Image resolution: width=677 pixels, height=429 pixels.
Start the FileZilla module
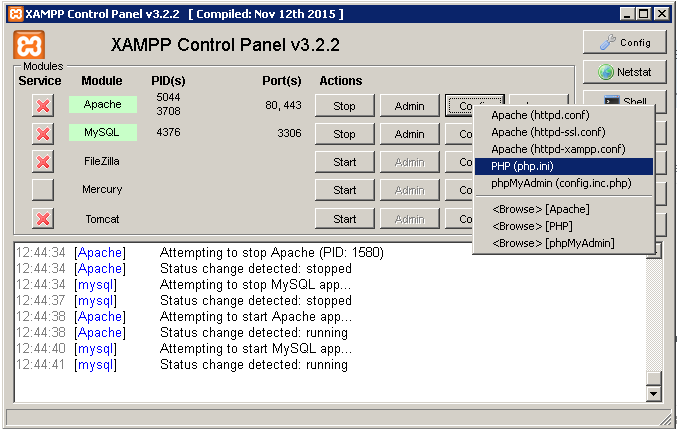[x=344, y=162]
